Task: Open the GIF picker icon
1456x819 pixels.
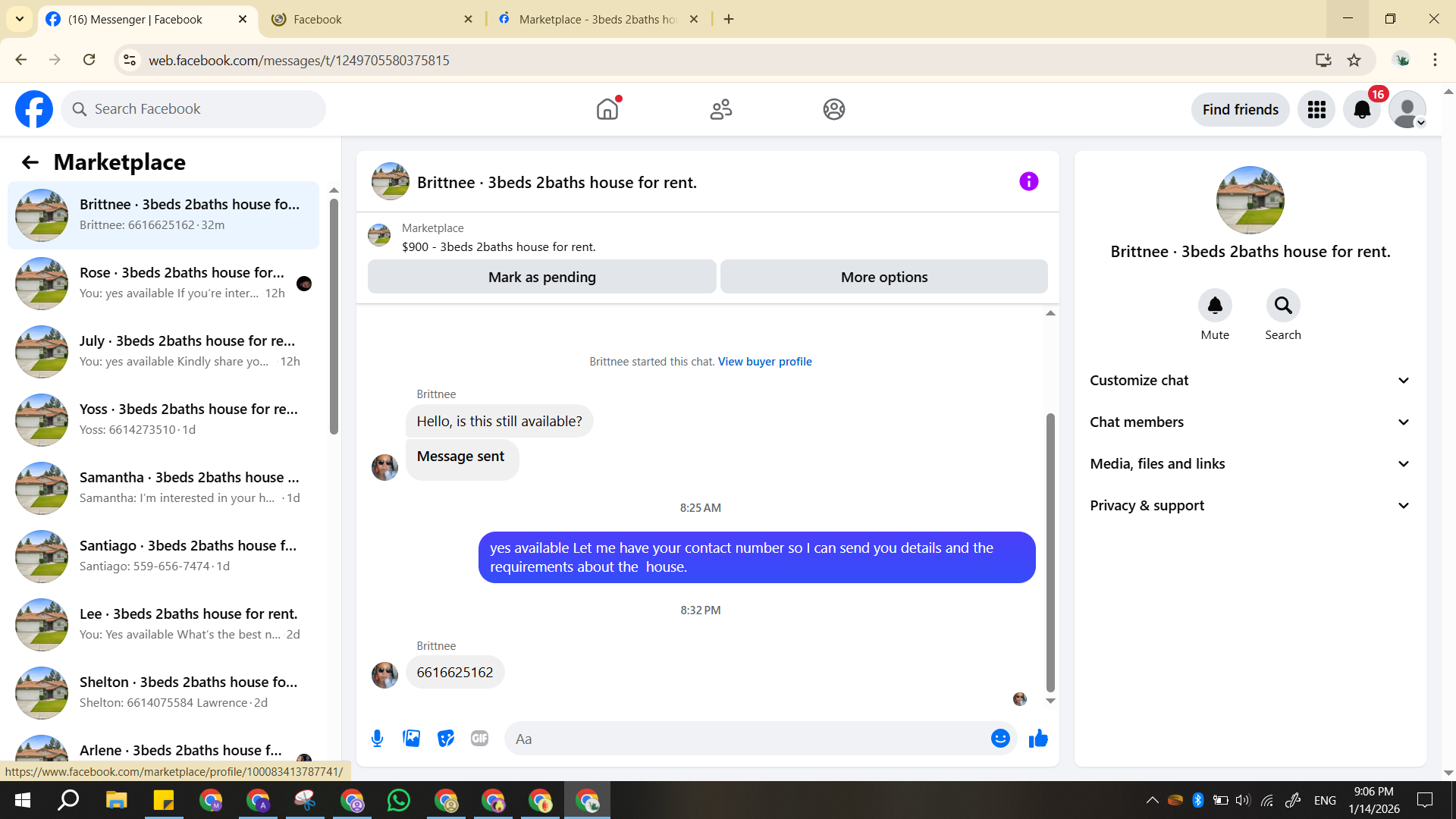Action: [x=479, y=739]
